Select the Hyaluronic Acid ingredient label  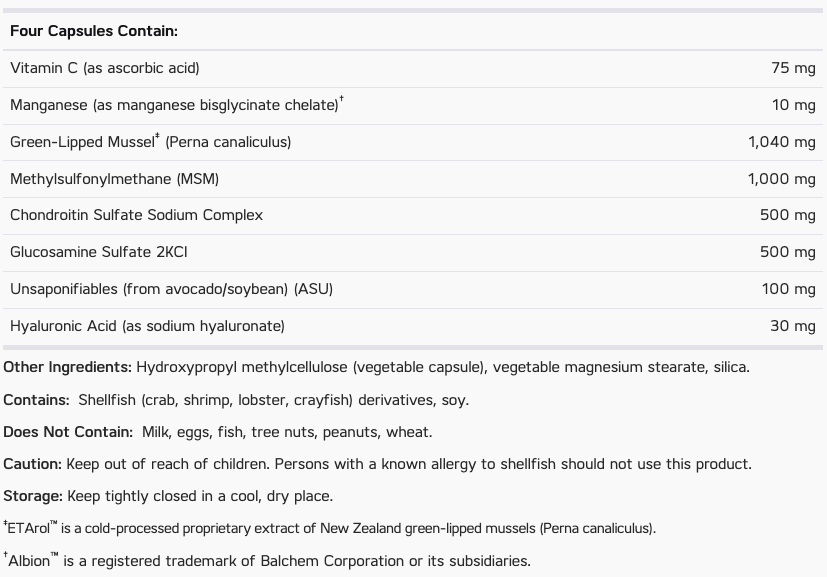(147, 326)
